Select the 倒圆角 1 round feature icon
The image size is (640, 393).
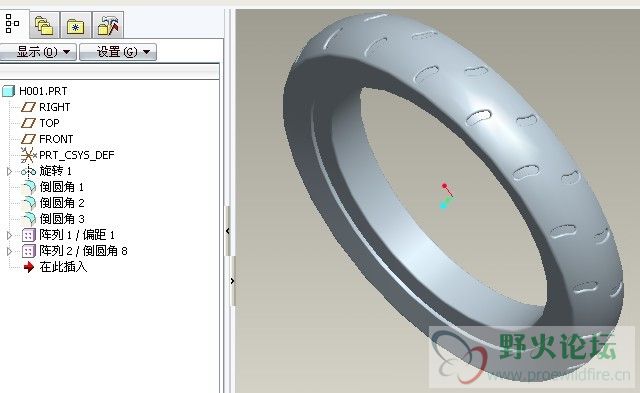point(29,187)
